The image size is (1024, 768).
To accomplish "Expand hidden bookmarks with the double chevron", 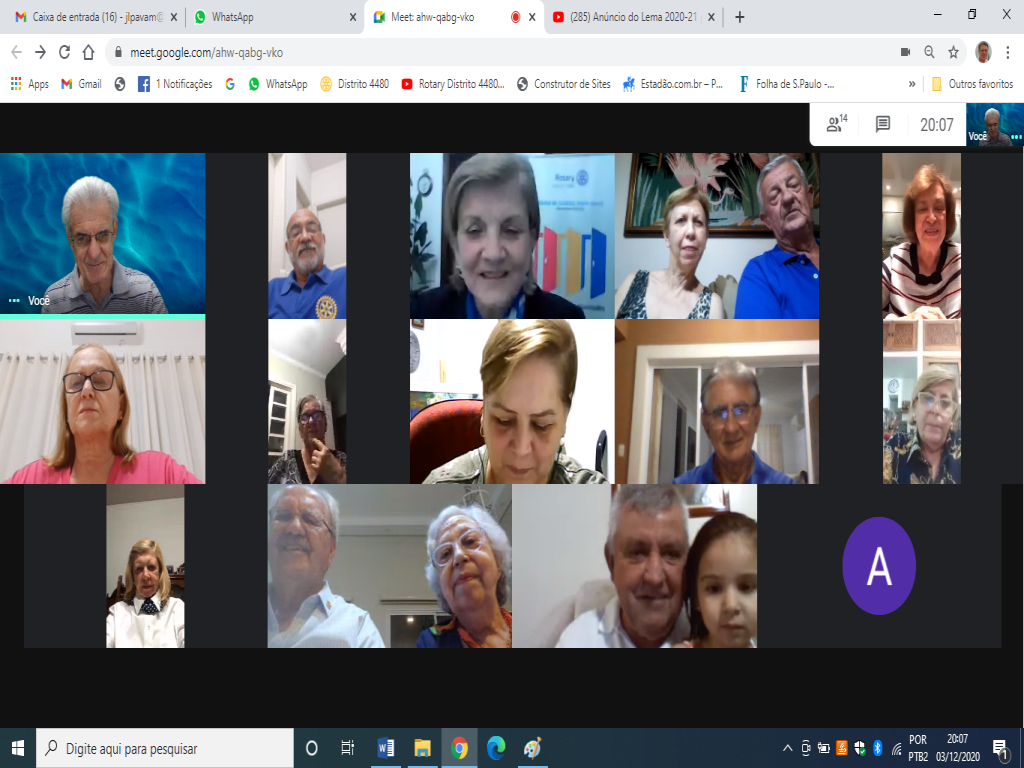I will tap(912, 84).
